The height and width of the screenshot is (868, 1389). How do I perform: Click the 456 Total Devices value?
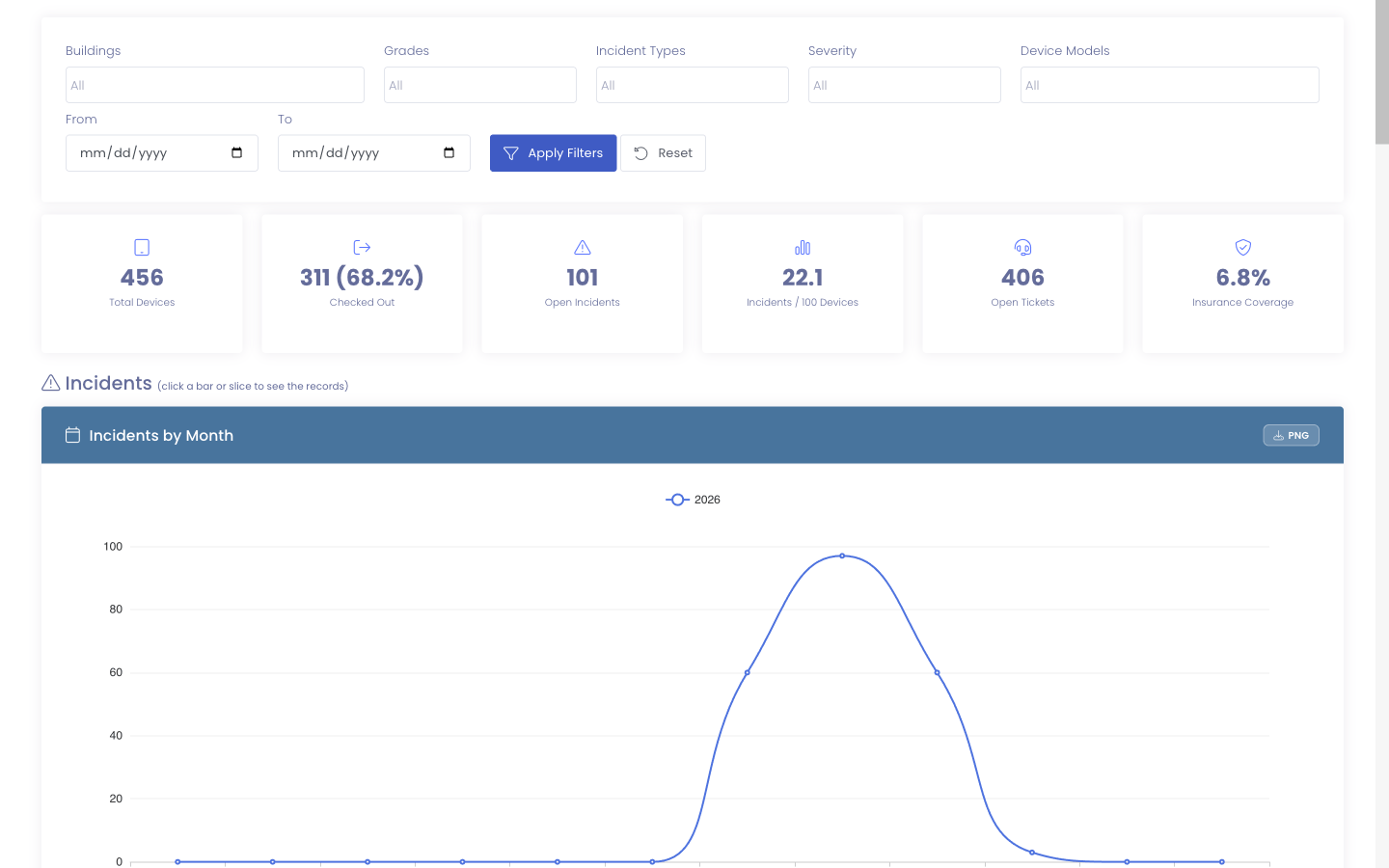pyautogui.click(x=142, y=278)
